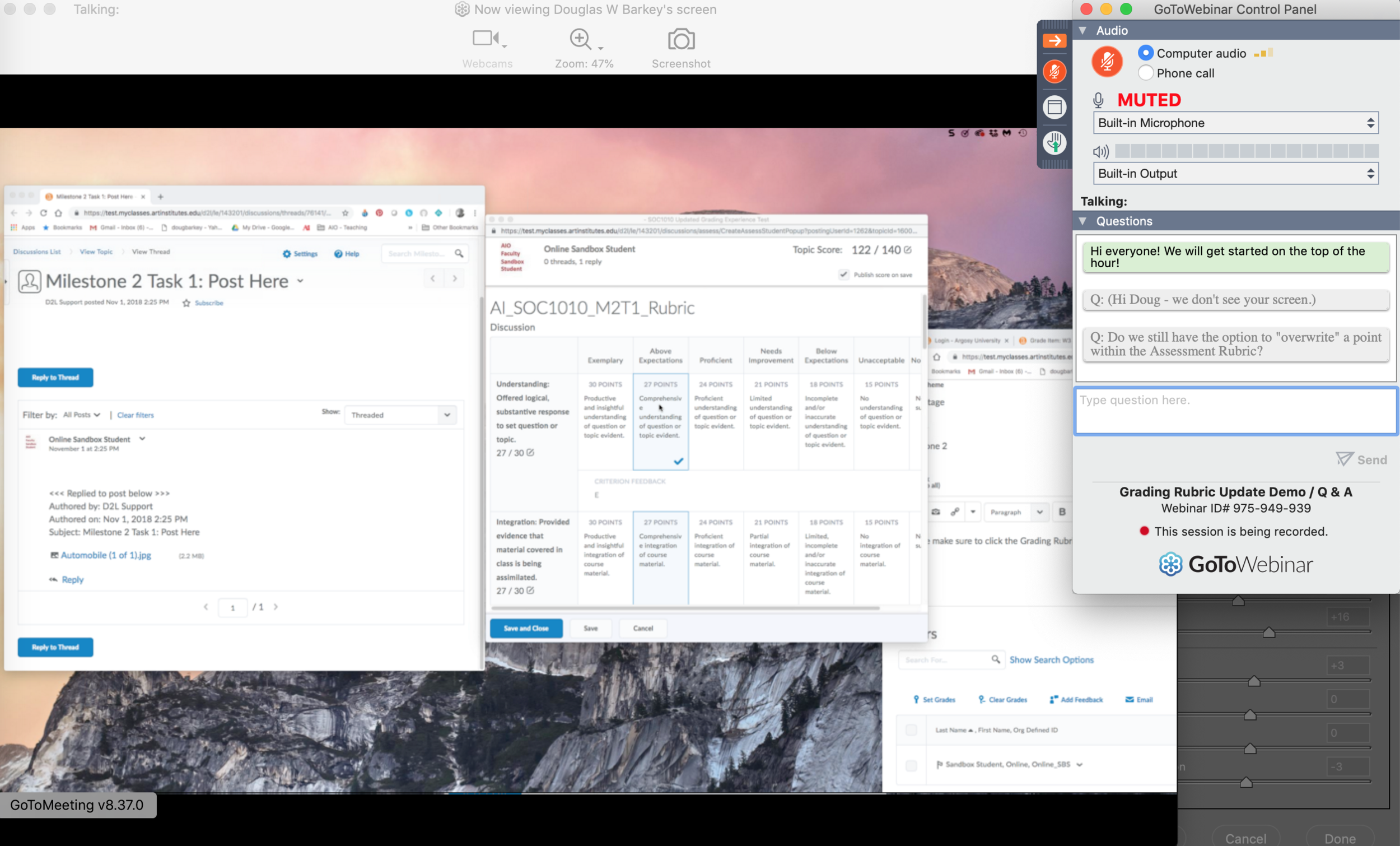Click the raise hand icon
This screenshot has height=846, width=1400.
click(1054, 142)
